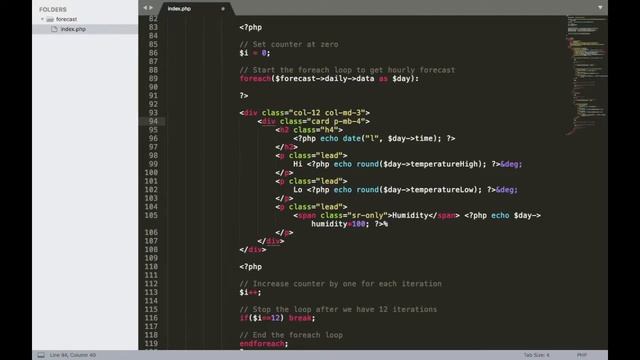The image size is (640, 360).
Task: Click line number 116 in the gutter
Action: 151,318
